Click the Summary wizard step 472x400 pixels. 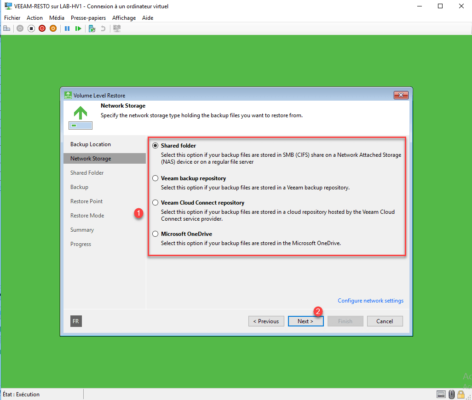(82, 230)
